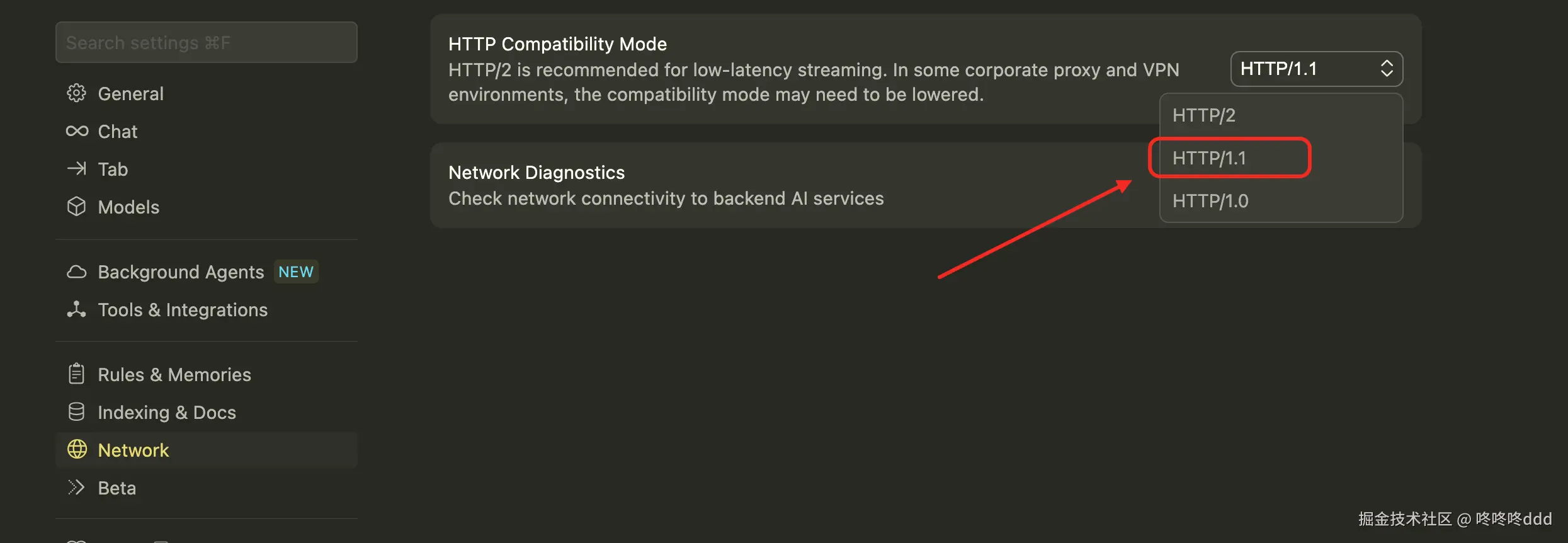1568x543 pixels.
Task: Click the Search settings input field
Action: pos(206,42)
